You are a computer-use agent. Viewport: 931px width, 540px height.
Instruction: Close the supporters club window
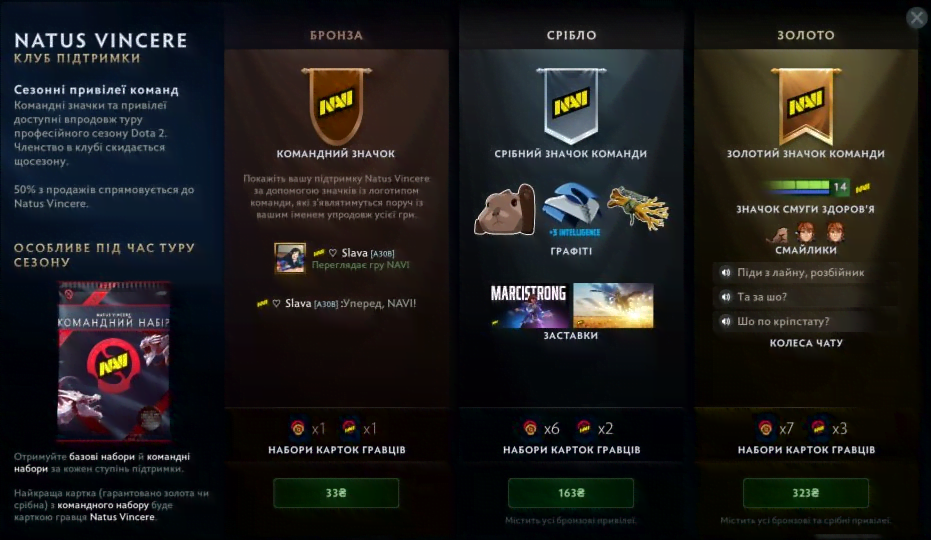coord(917,18)
